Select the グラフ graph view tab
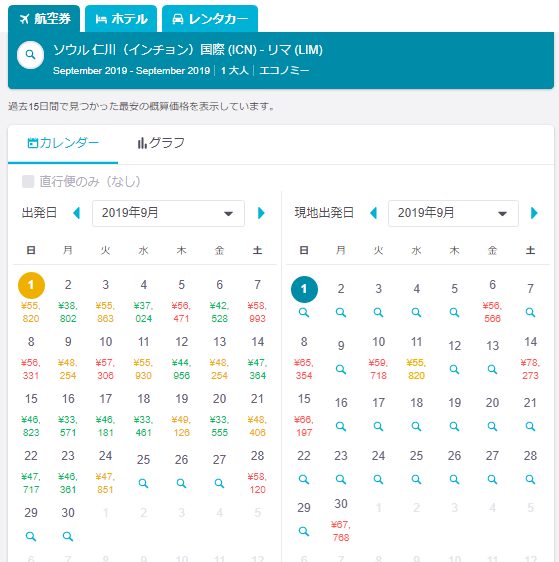 click(x=161, y=143)
